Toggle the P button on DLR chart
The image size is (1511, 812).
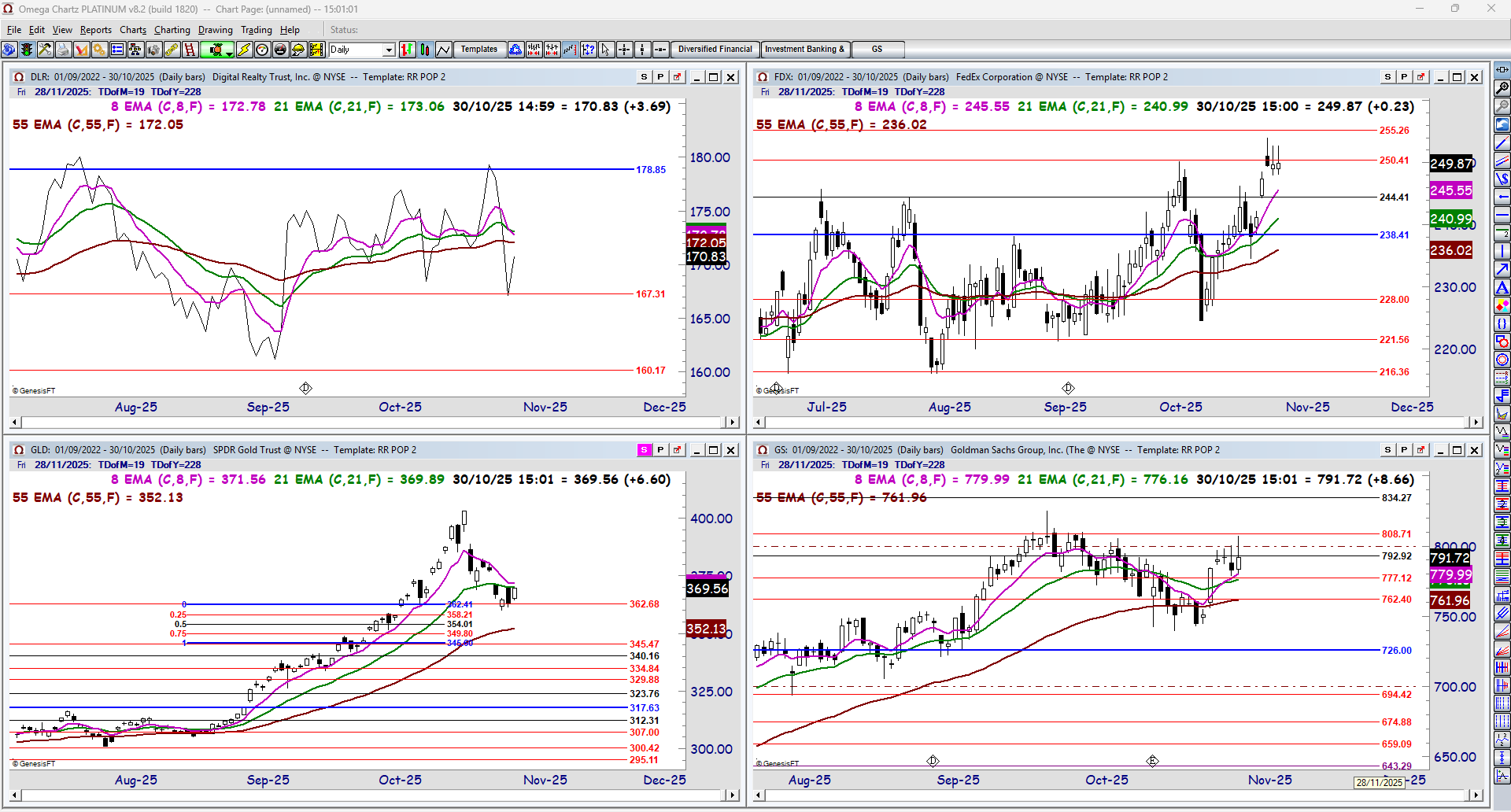click(660, 77)
